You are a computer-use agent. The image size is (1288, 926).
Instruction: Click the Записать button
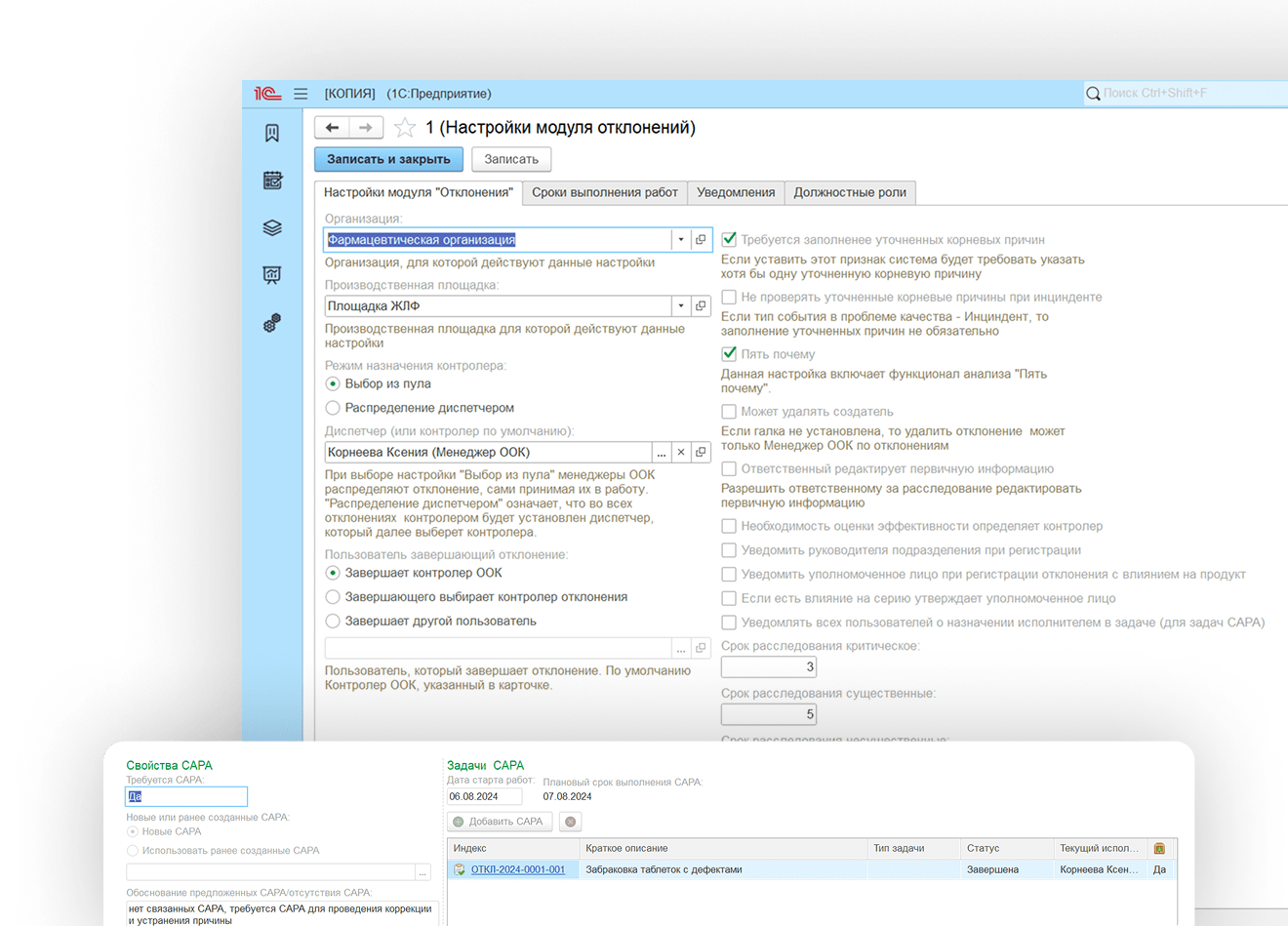511,159
